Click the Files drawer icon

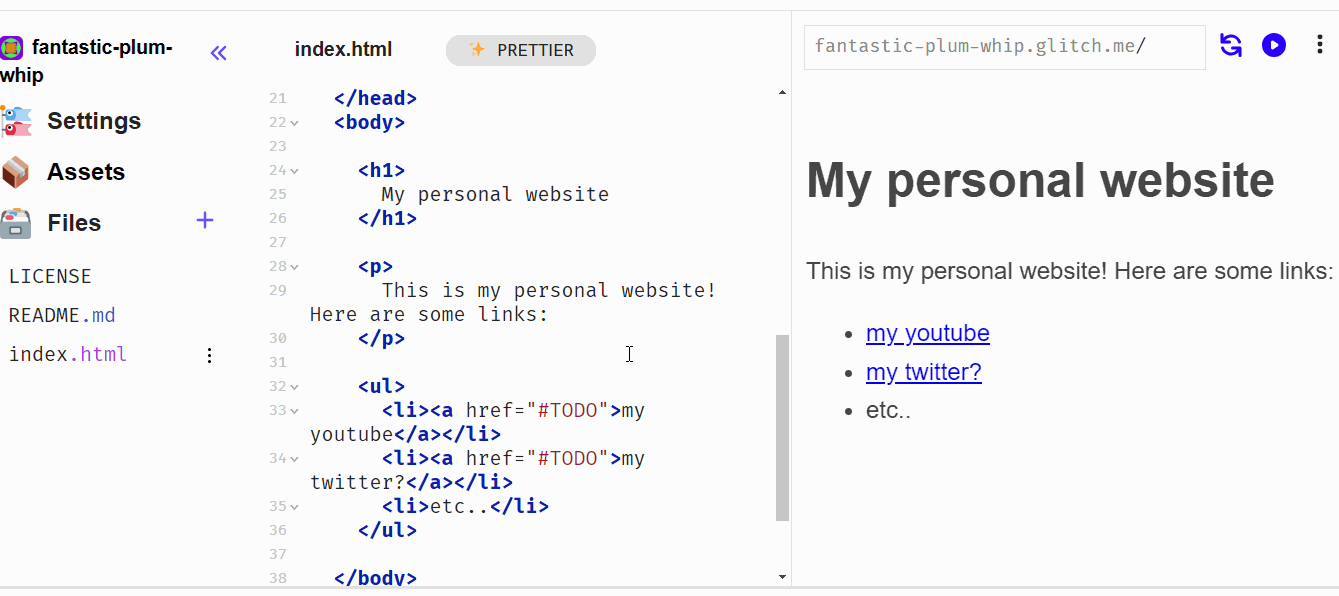[x=16, y=223]
